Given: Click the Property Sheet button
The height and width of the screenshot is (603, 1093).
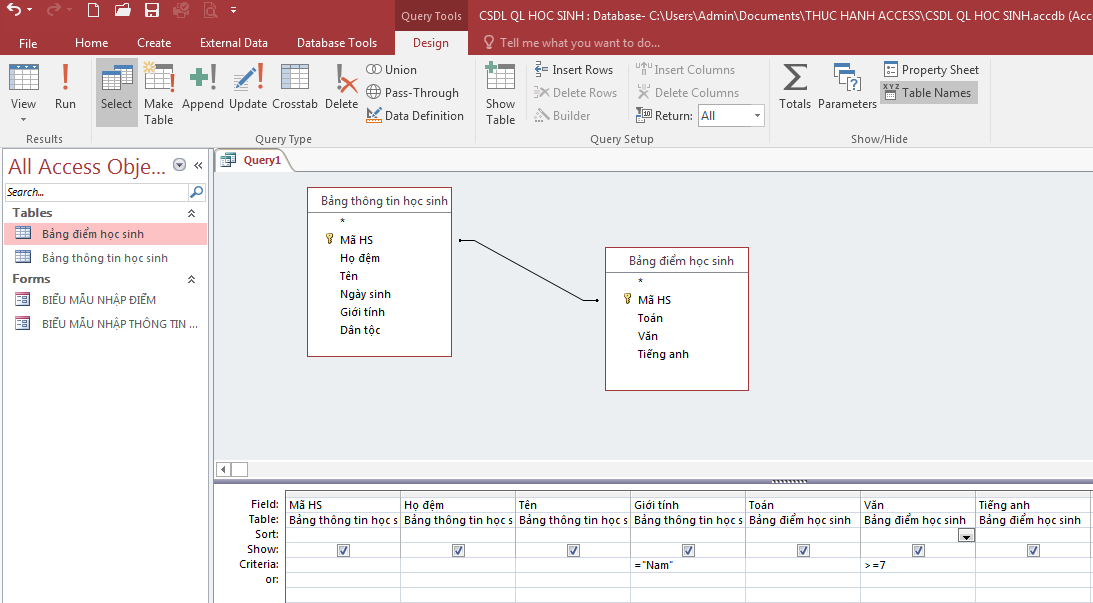Looking at the screenshot, I should pos(931,70).
